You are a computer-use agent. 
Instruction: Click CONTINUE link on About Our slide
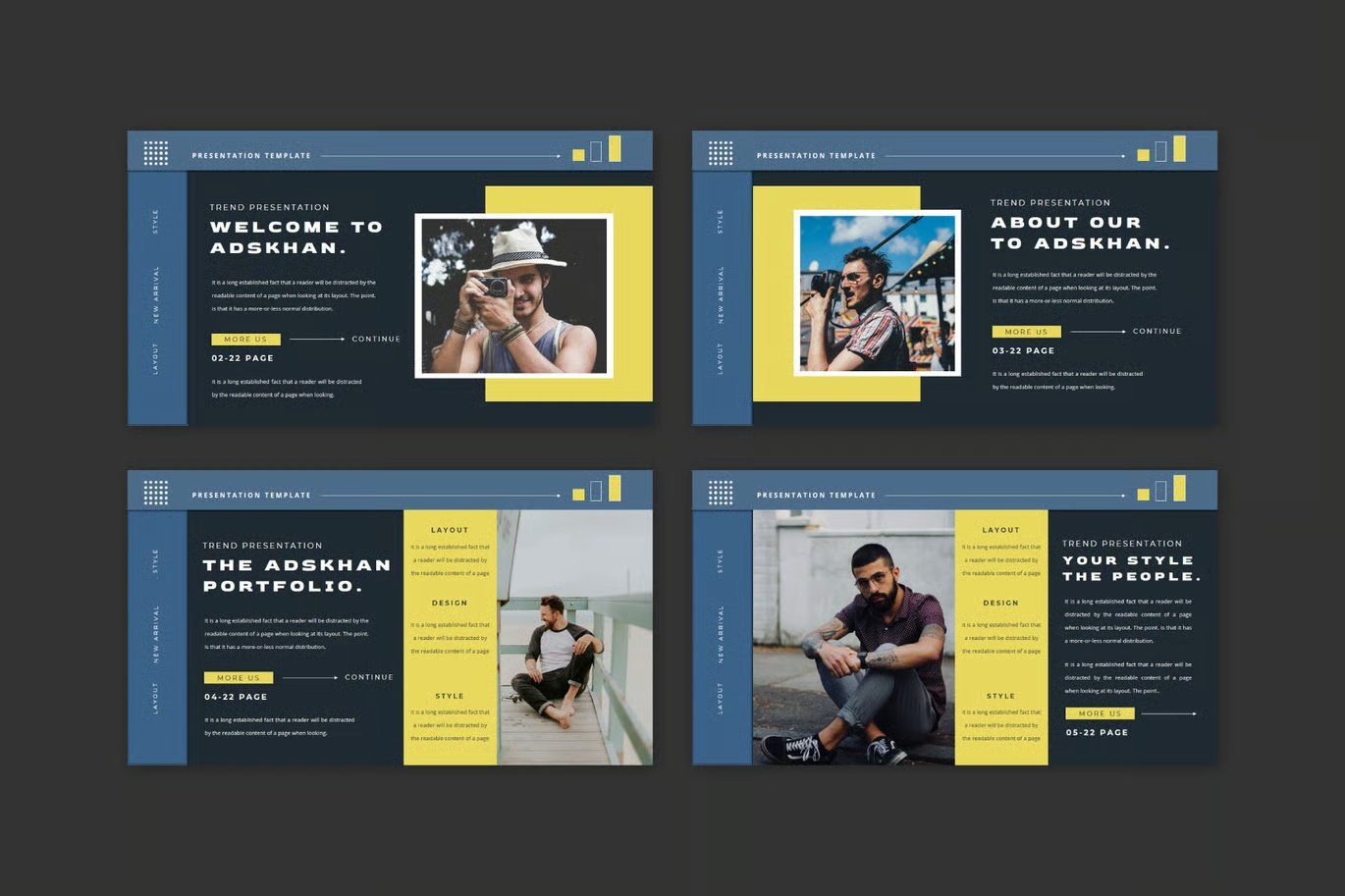(1157, 332)
